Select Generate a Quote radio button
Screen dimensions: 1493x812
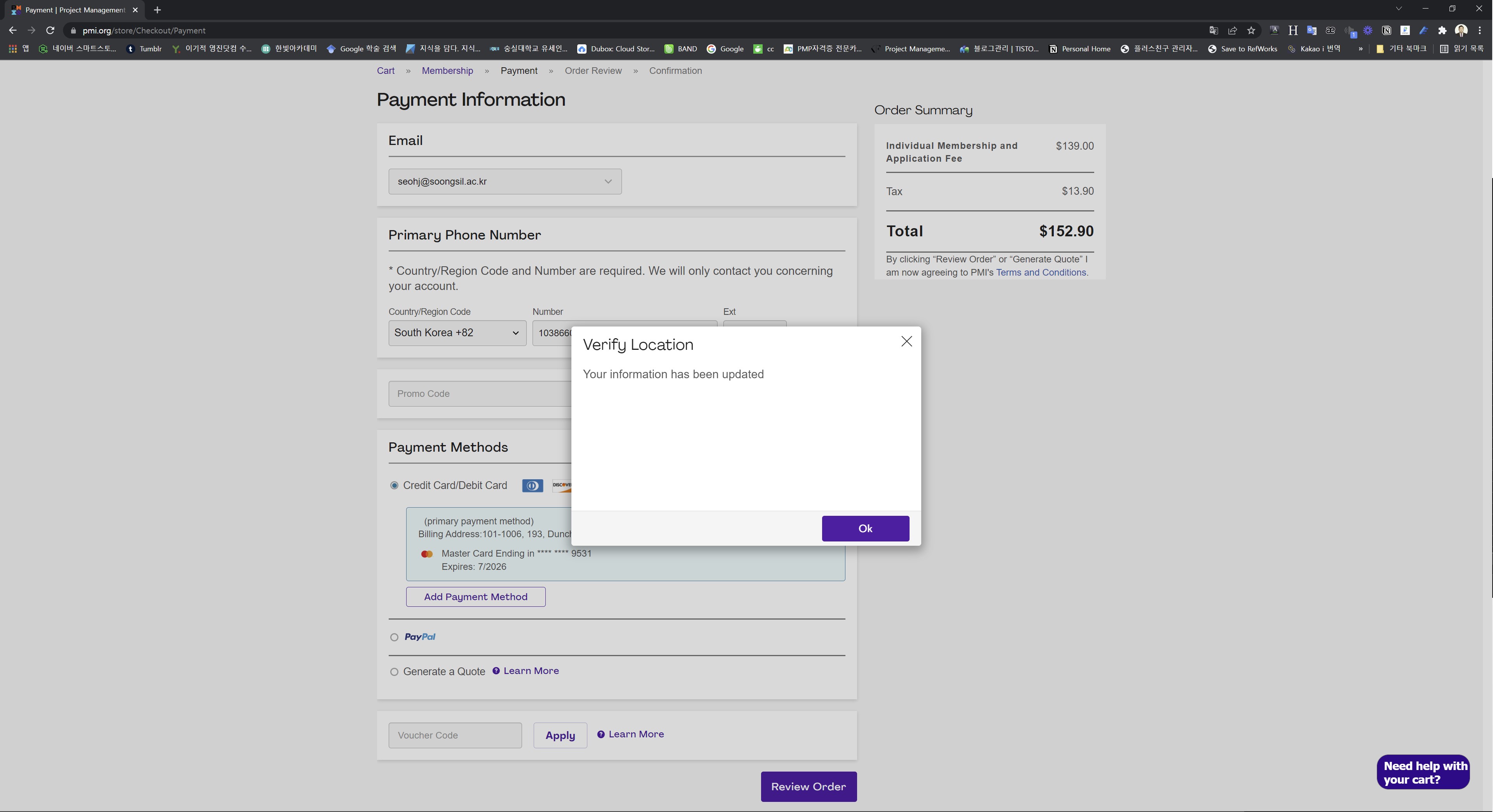[394, 672]
